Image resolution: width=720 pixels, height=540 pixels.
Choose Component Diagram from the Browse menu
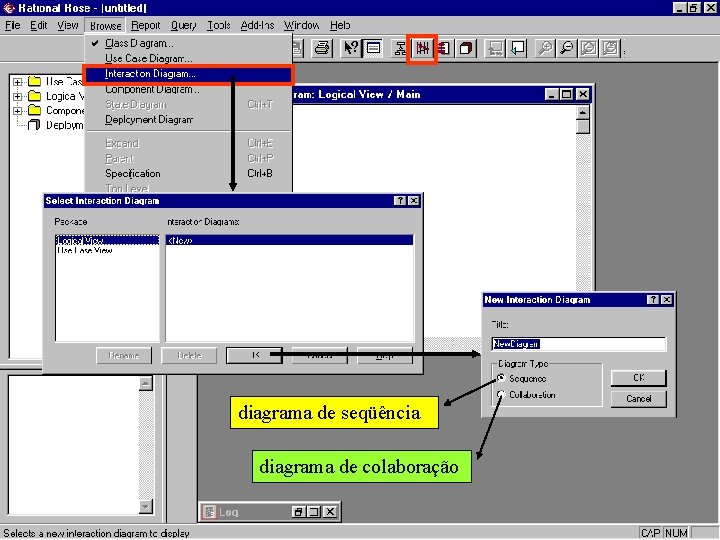coord(188,90)
